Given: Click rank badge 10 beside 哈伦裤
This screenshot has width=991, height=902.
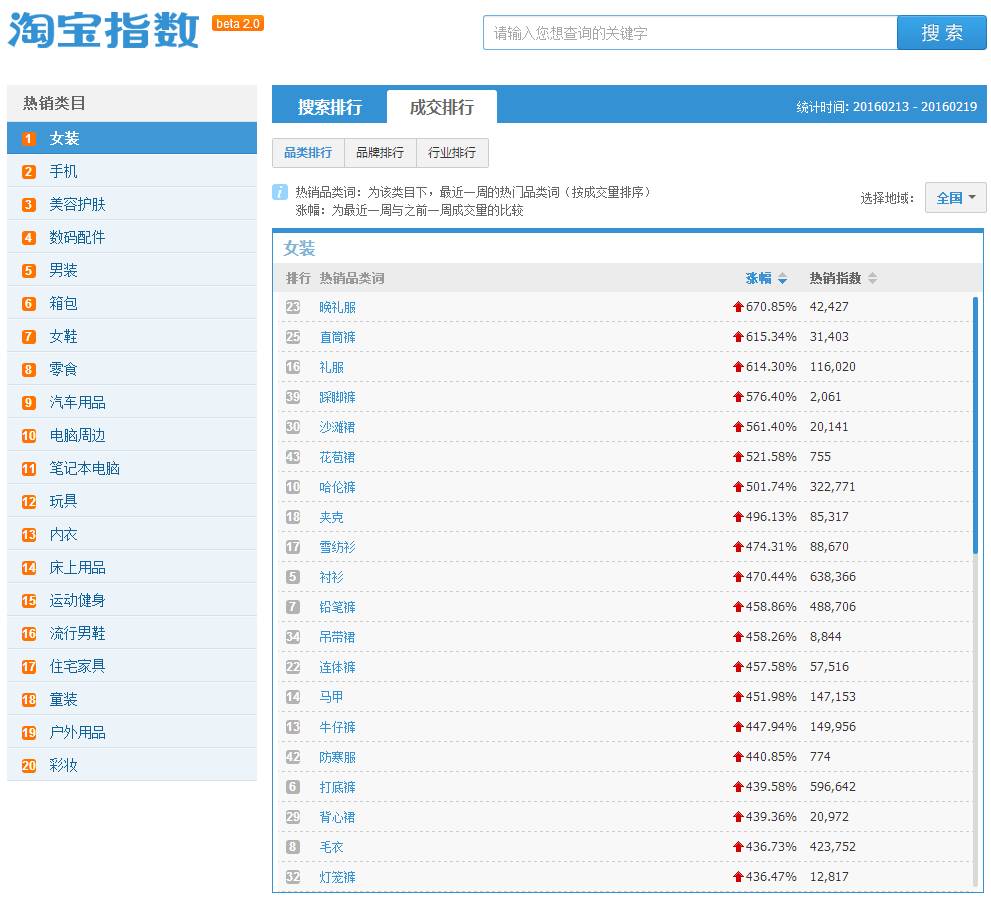Looking at the screenshot, I should pyautogui.click(x=293, y=487).
